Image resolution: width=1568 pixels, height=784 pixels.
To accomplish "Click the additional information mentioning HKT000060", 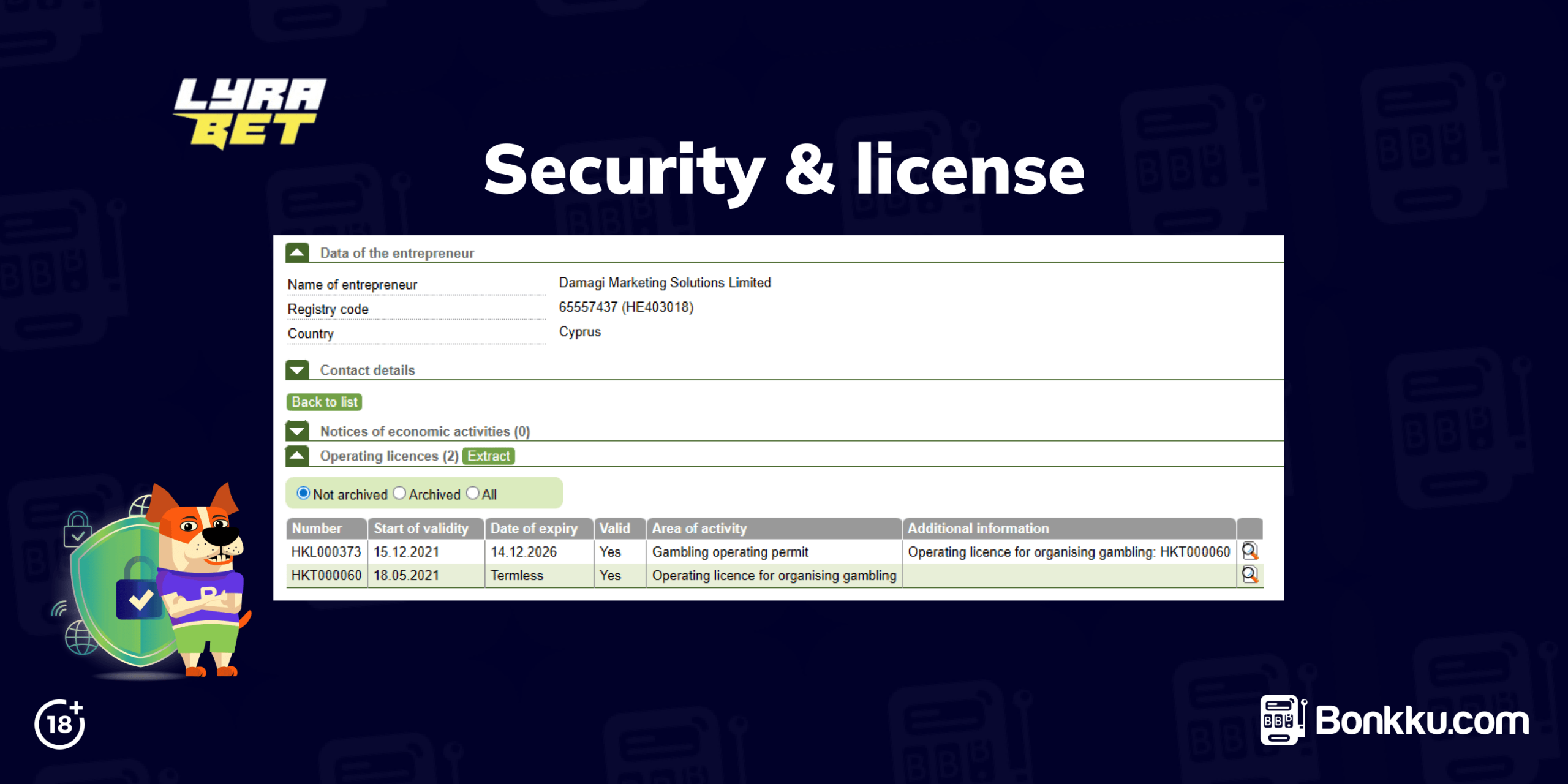I will (x=1069, y=552).
